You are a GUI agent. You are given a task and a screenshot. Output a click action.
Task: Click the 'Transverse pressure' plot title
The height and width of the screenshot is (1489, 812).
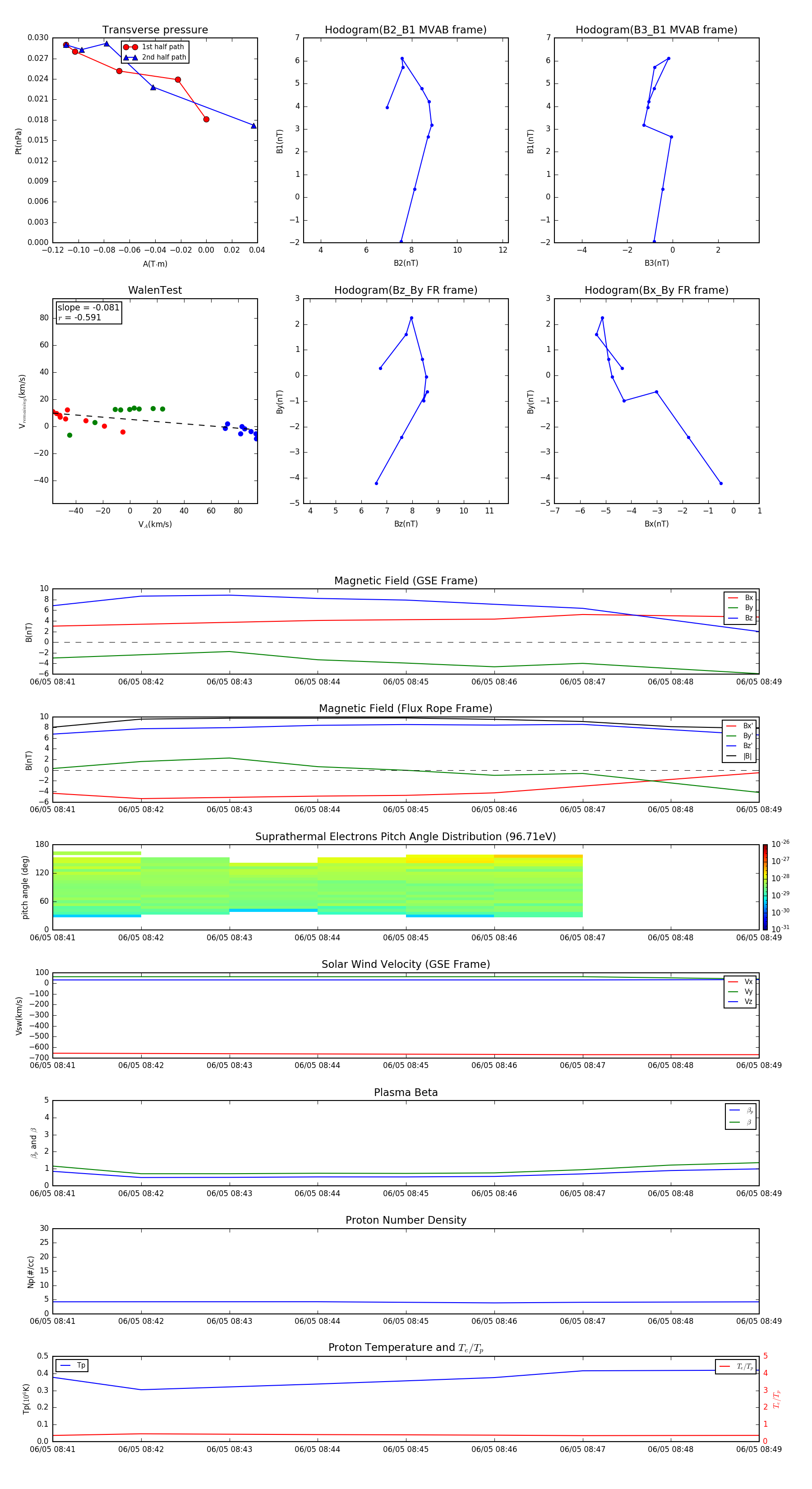[155, 30]
